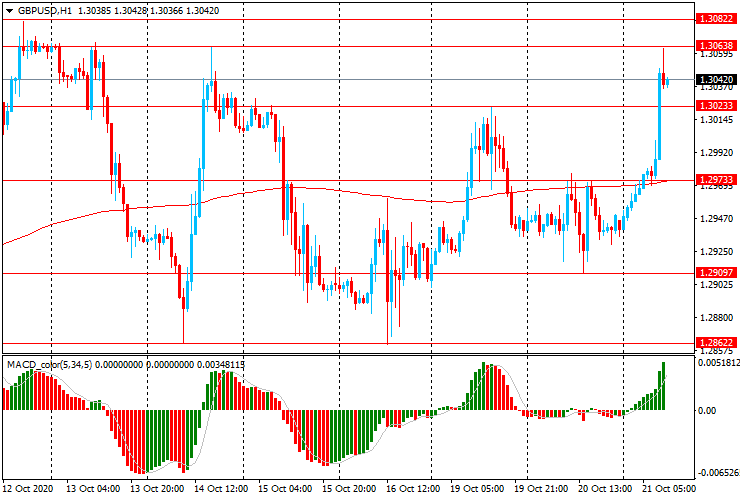Click the 15 Oct 04:00 time label

click(x=285, y=489)
